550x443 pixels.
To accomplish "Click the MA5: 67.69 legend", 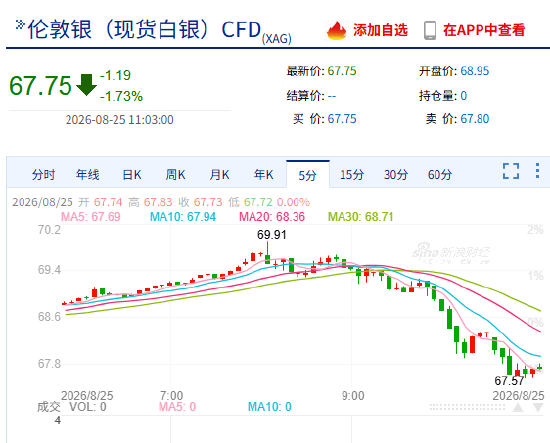I will tap(91, 217).
